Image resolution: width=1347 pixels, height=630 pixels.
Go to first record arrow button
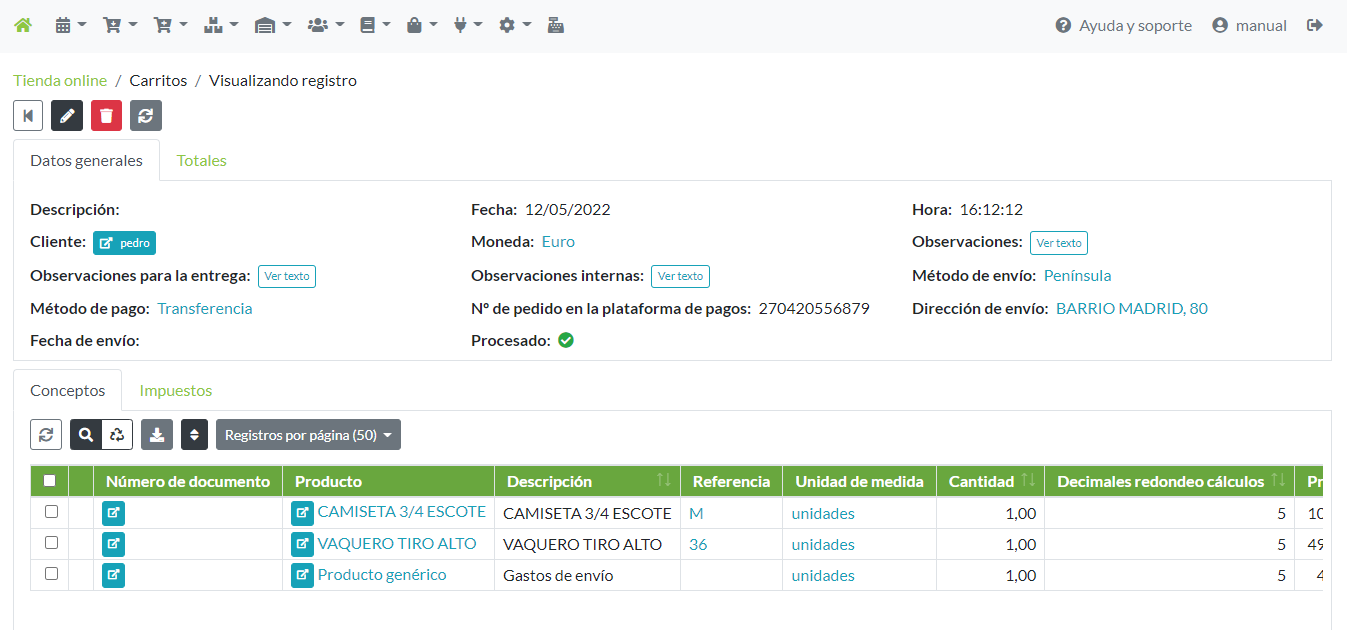coord(28,115)
